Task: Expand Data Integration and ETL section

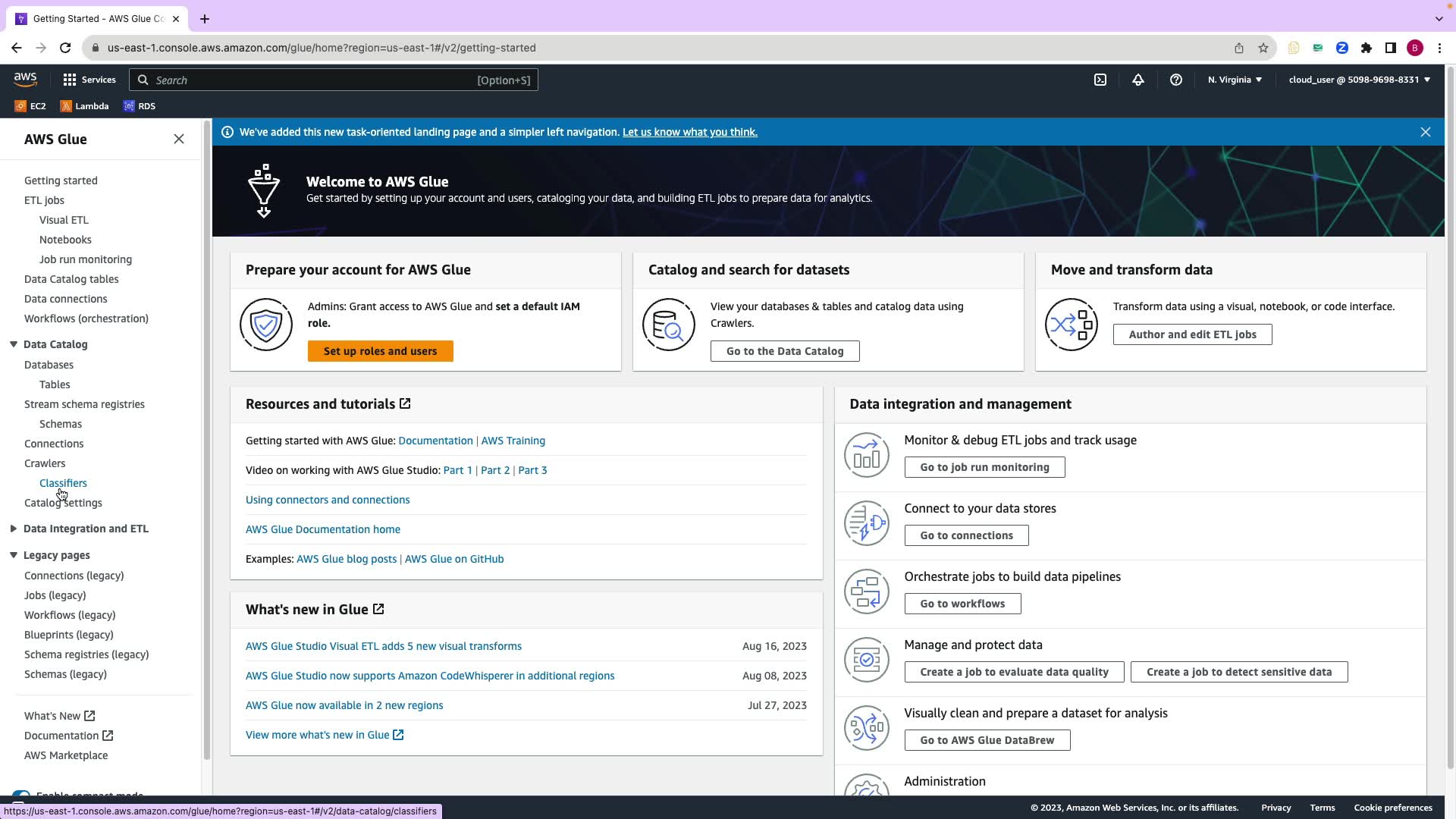Action: click(14, 529)
